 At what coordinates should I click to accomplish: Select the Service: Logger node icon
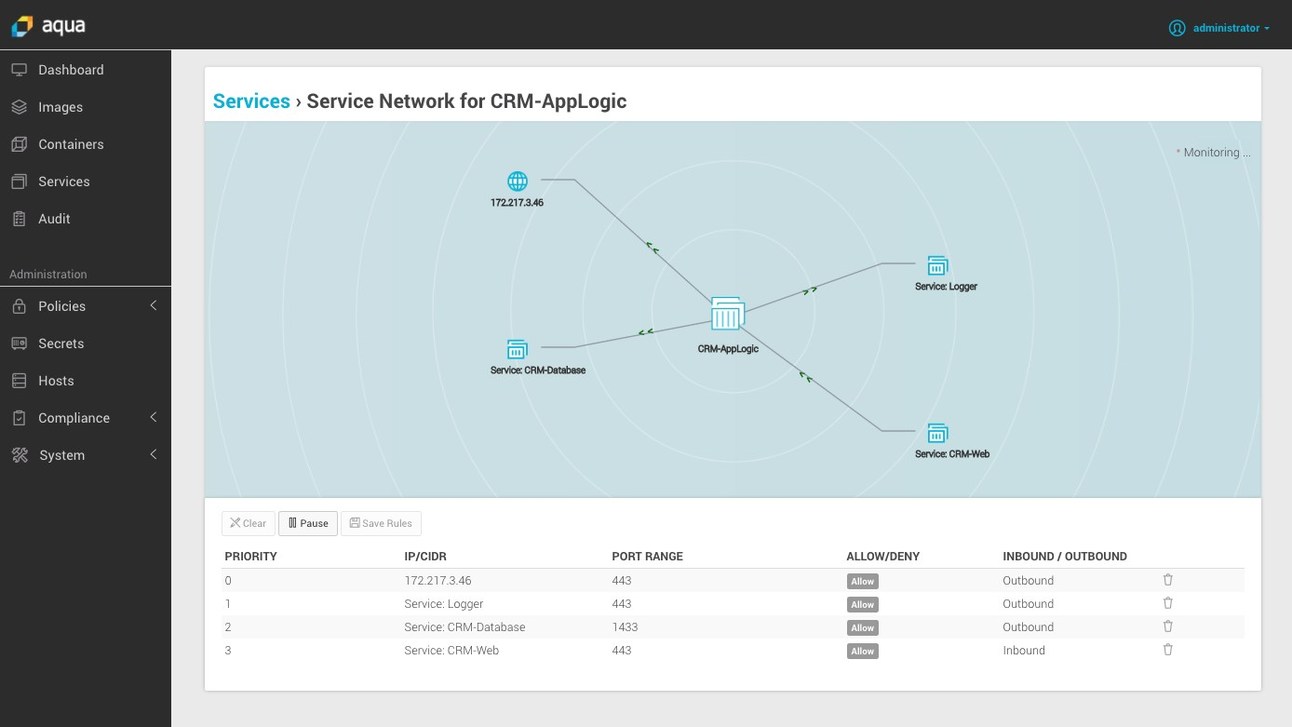[937, 265]
